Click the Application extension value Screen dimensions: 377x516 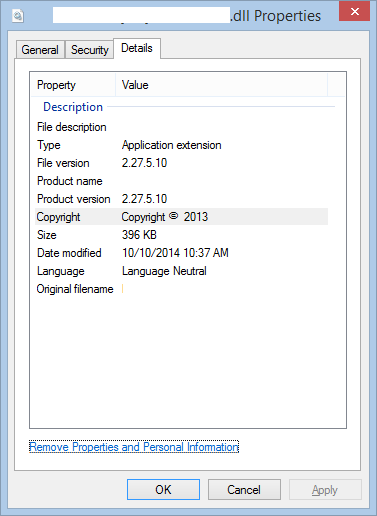coord(171,145)
